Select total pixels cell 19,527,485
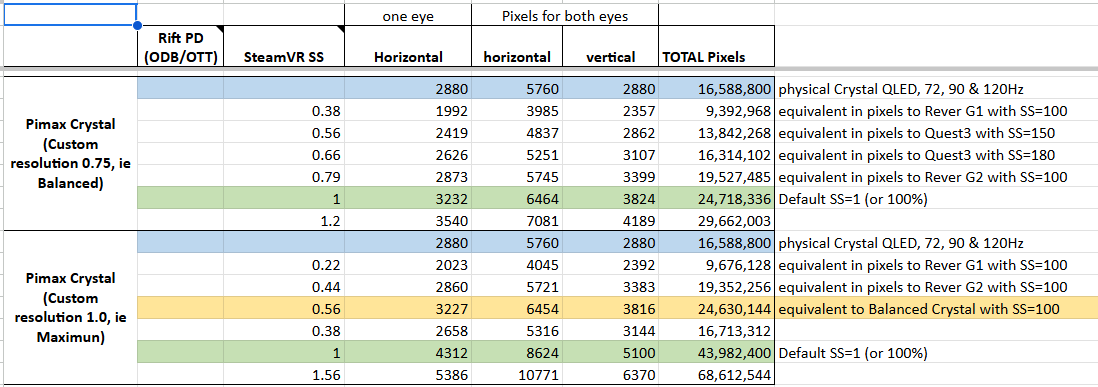1098x387 pixels. pos(716,177)
